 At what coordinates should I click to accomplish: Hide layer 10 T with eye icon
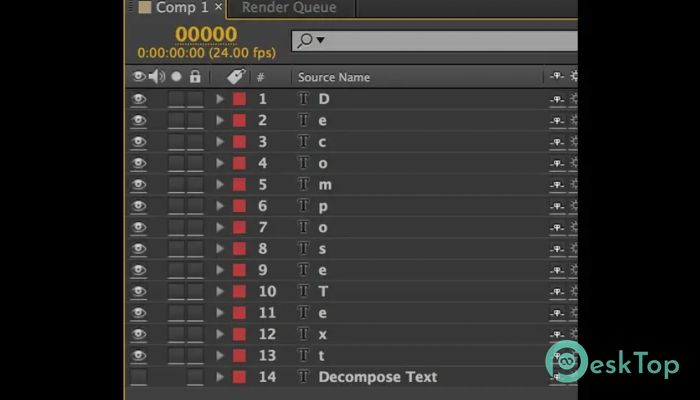[x=138, y=291]
